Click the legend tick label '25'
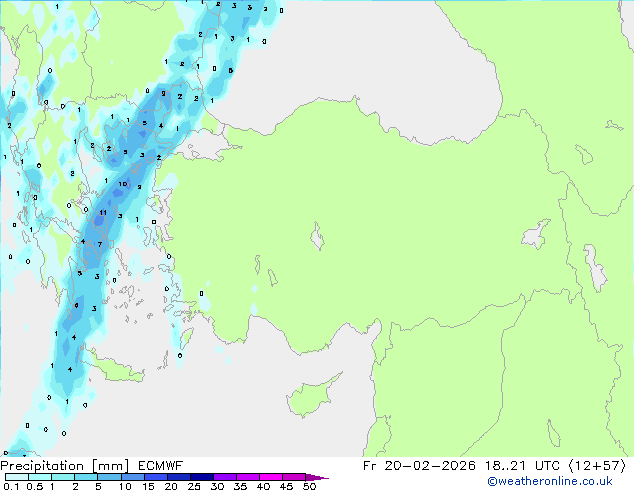This screenshot has width=634, height=490. click(194, 486)
